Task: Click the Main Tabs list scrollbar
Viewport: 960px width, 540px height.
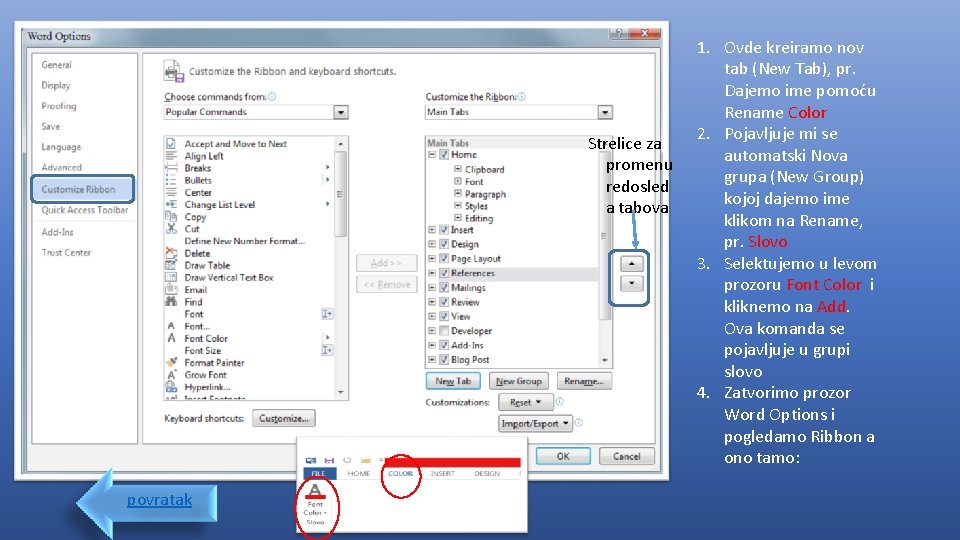Action: point(605,236)
